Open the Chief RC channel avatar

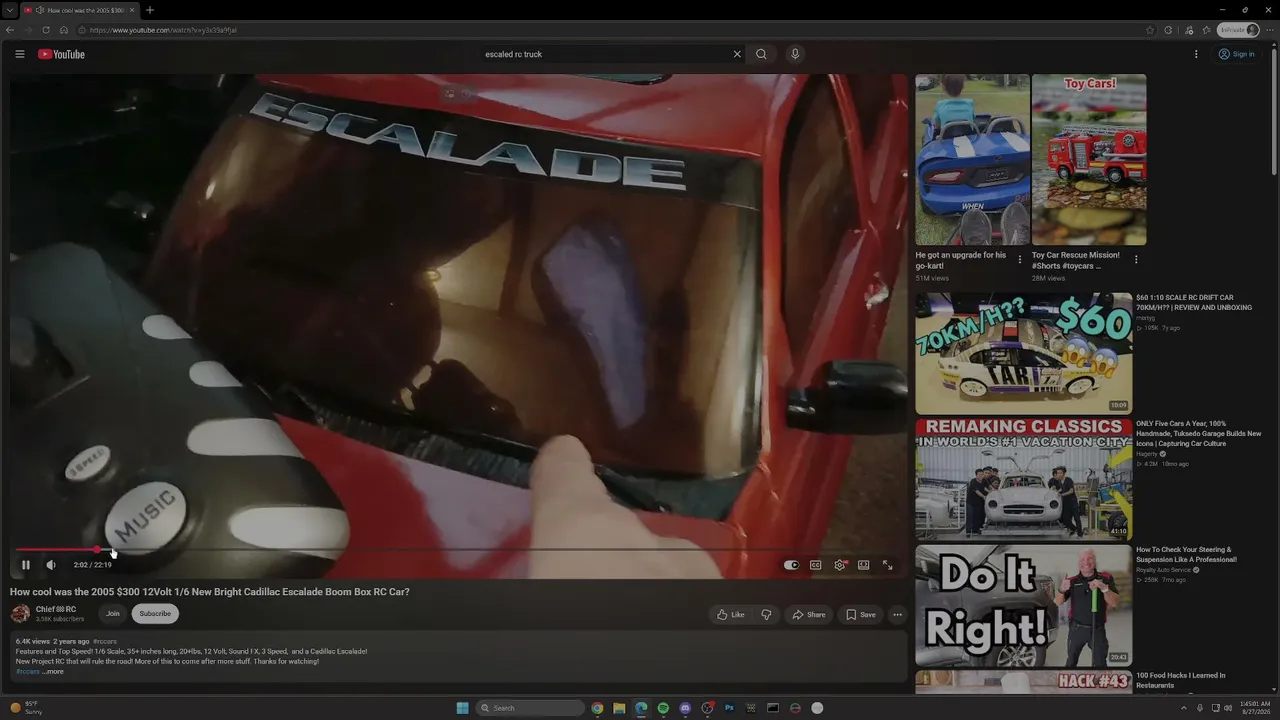[20, 614]
